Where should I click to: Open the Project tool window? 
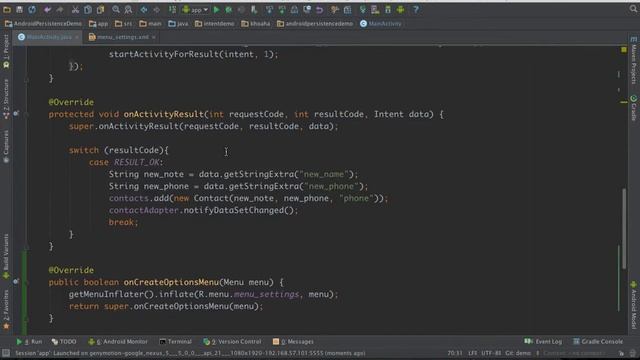[6, 51]
